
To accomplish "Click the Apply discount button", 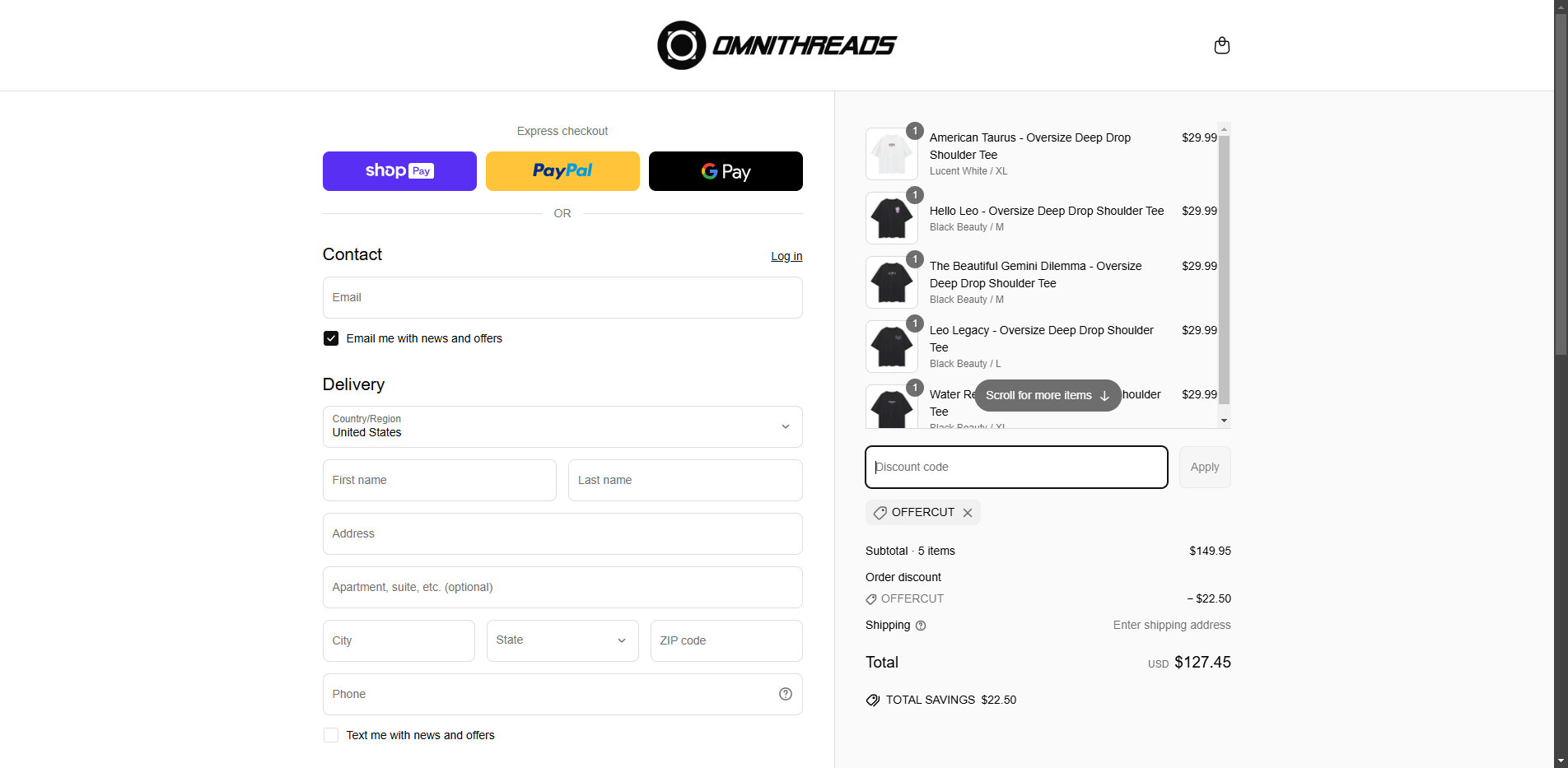I will point(1205,467).
